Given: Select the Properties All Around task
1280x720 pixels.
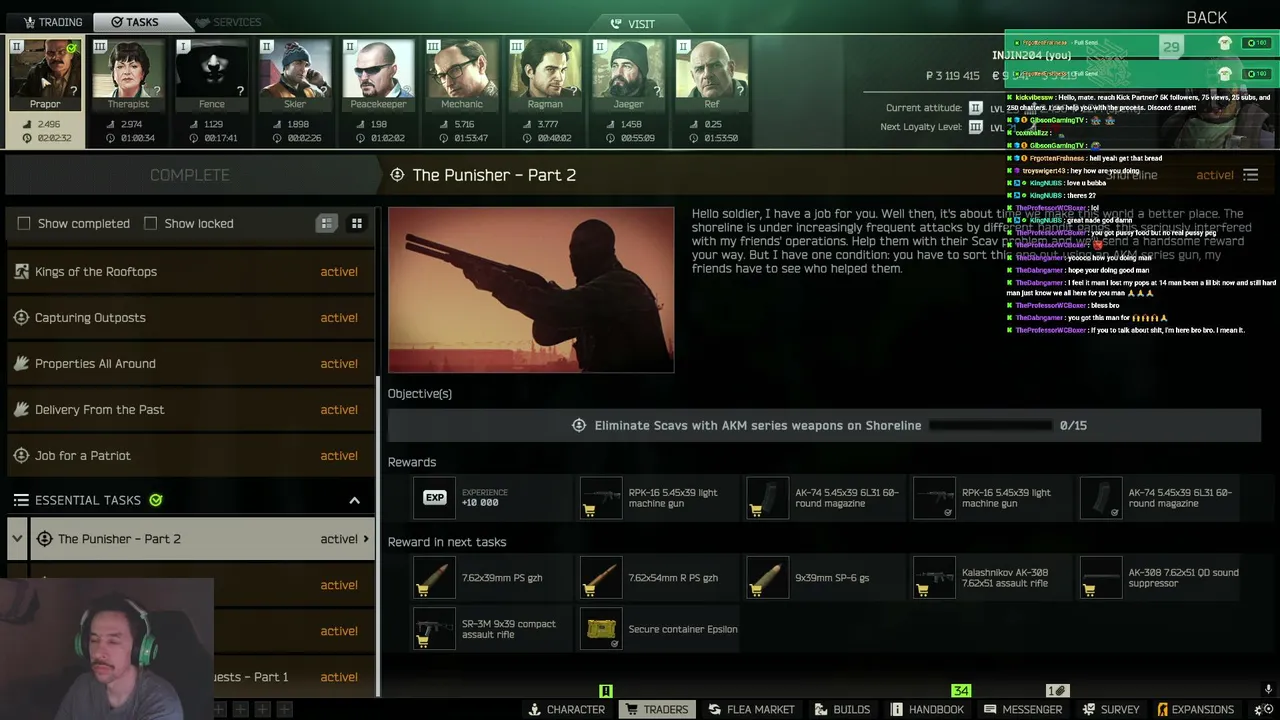Looking at the screenshot, I should [x=190, y=364].
